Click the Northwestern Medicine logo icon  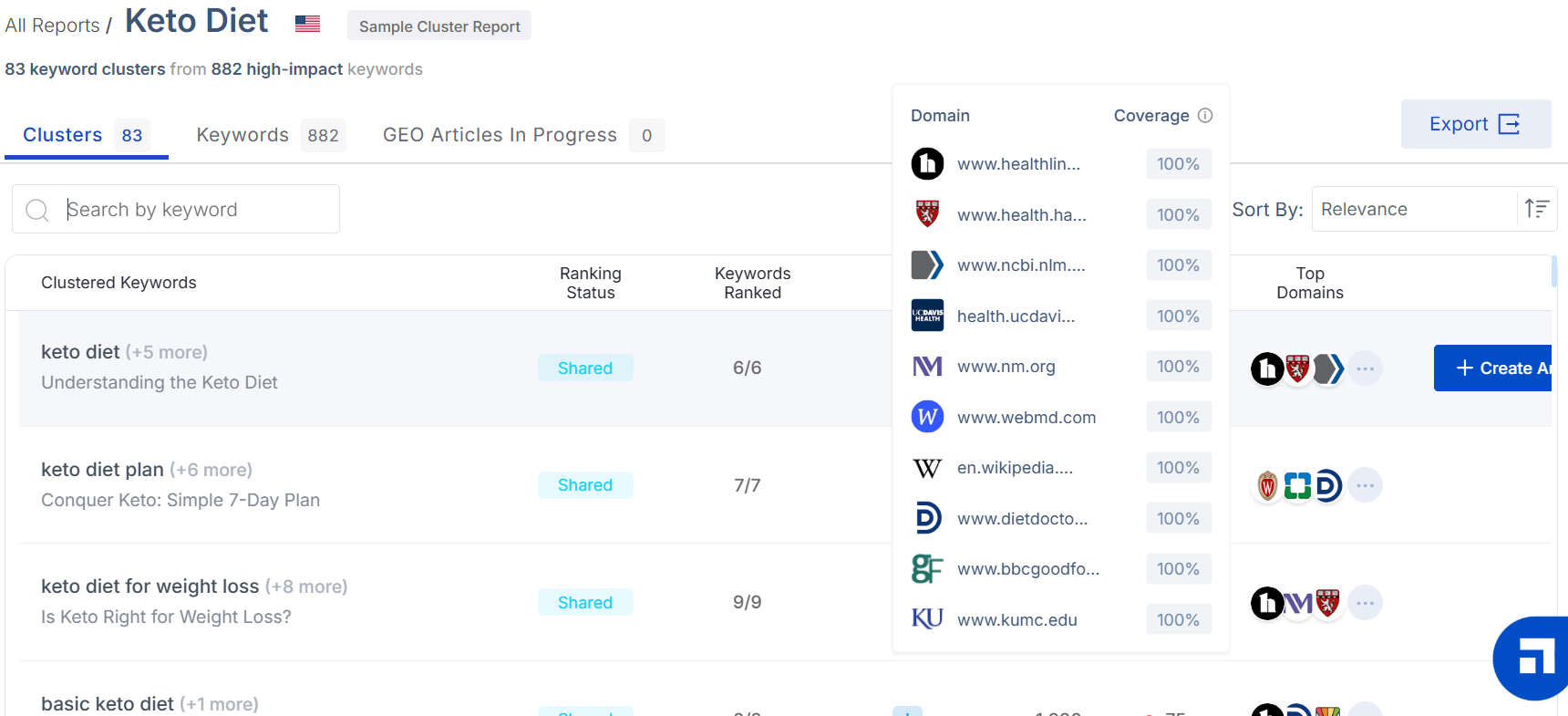(927, 367)
